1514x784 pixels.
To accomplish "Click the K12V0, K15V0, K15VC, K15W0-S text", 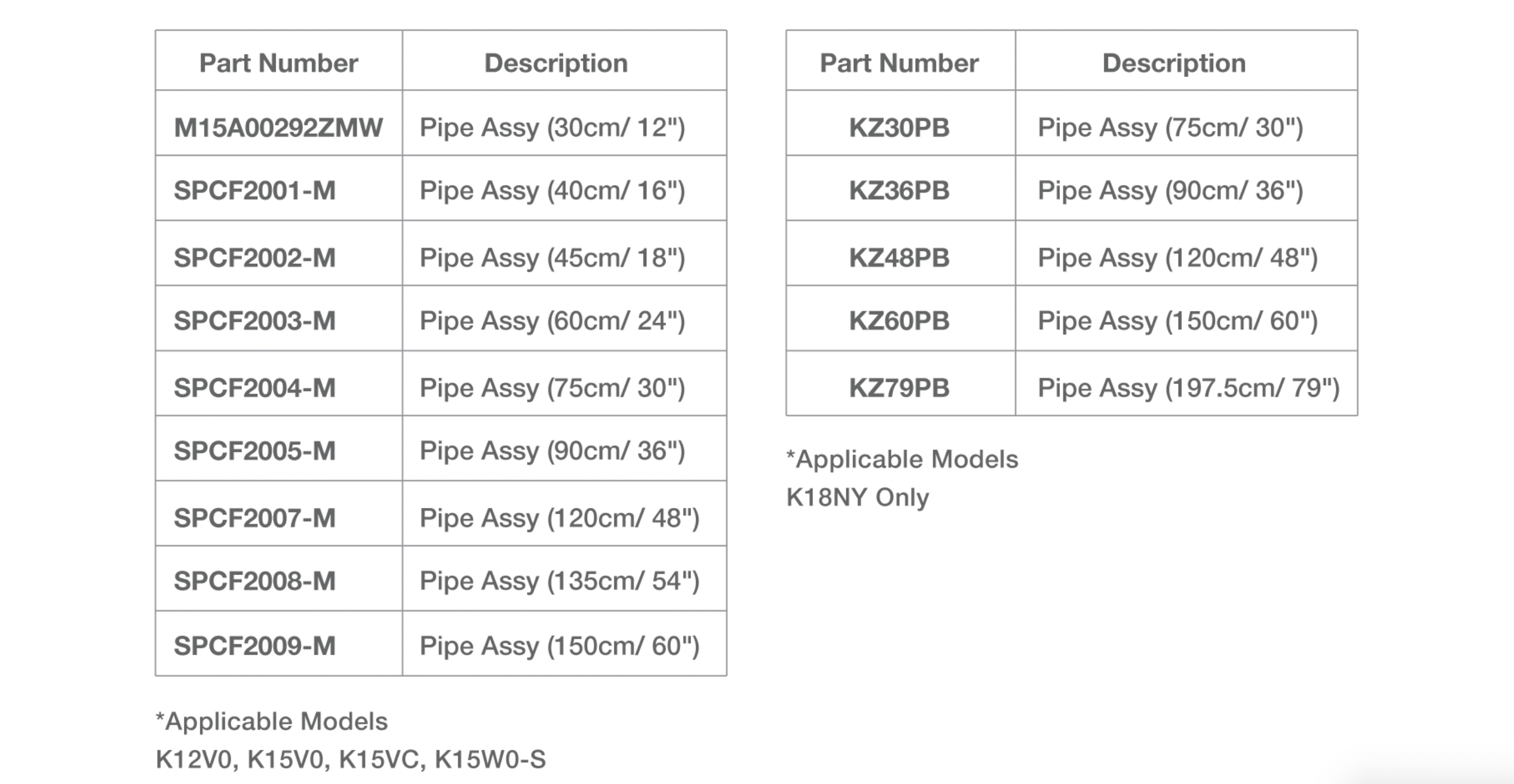I will (351, 759).
